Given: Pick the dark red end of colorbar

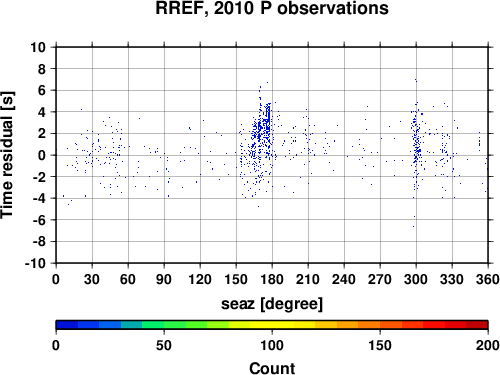Looking at the screenshot, I should tap(477, 325).
